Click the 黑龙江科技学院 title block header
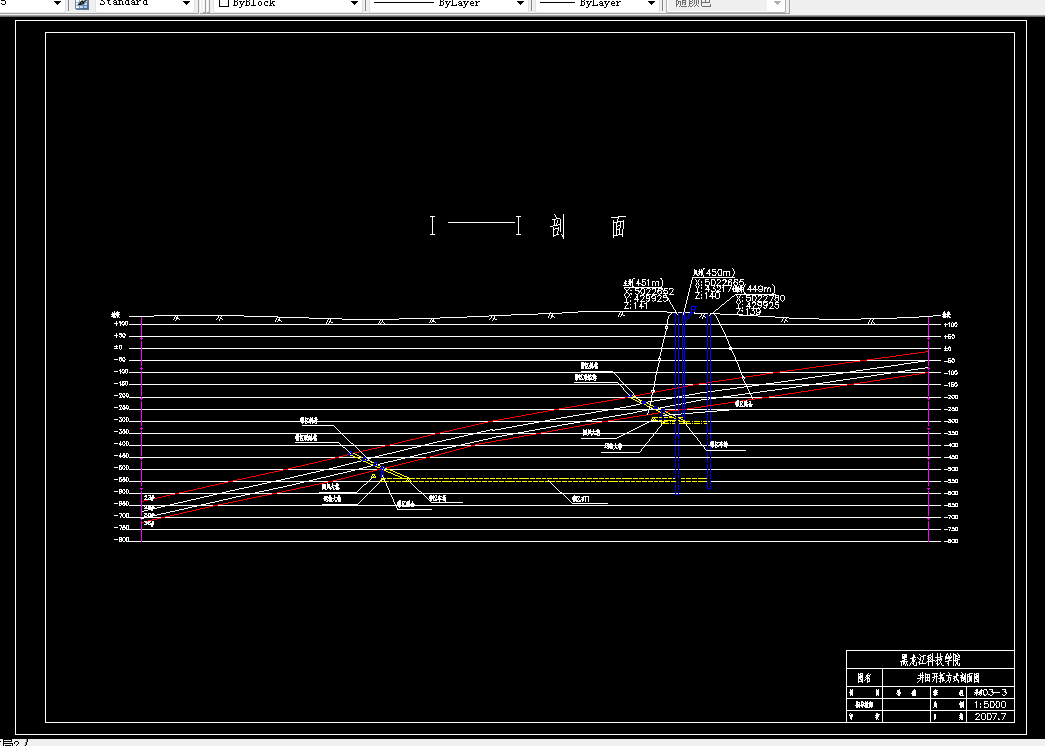This screenshot has width=1045, height=746. pyautogui.click(x=930, y=660)
